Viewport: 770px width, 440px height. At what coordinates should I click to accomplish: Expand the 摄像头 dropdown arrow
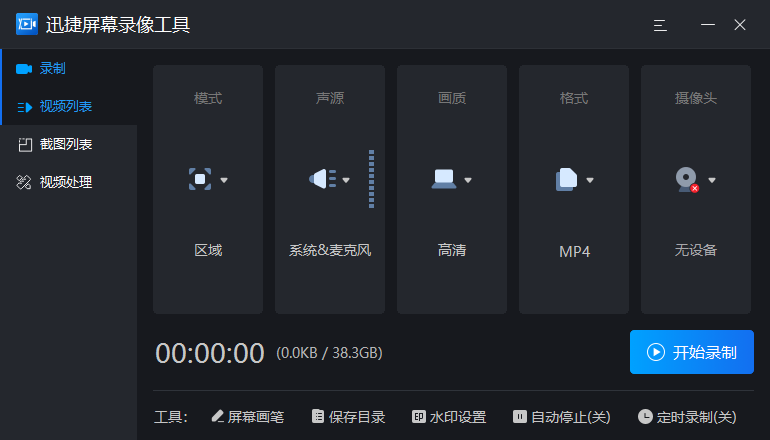[712, 180]
